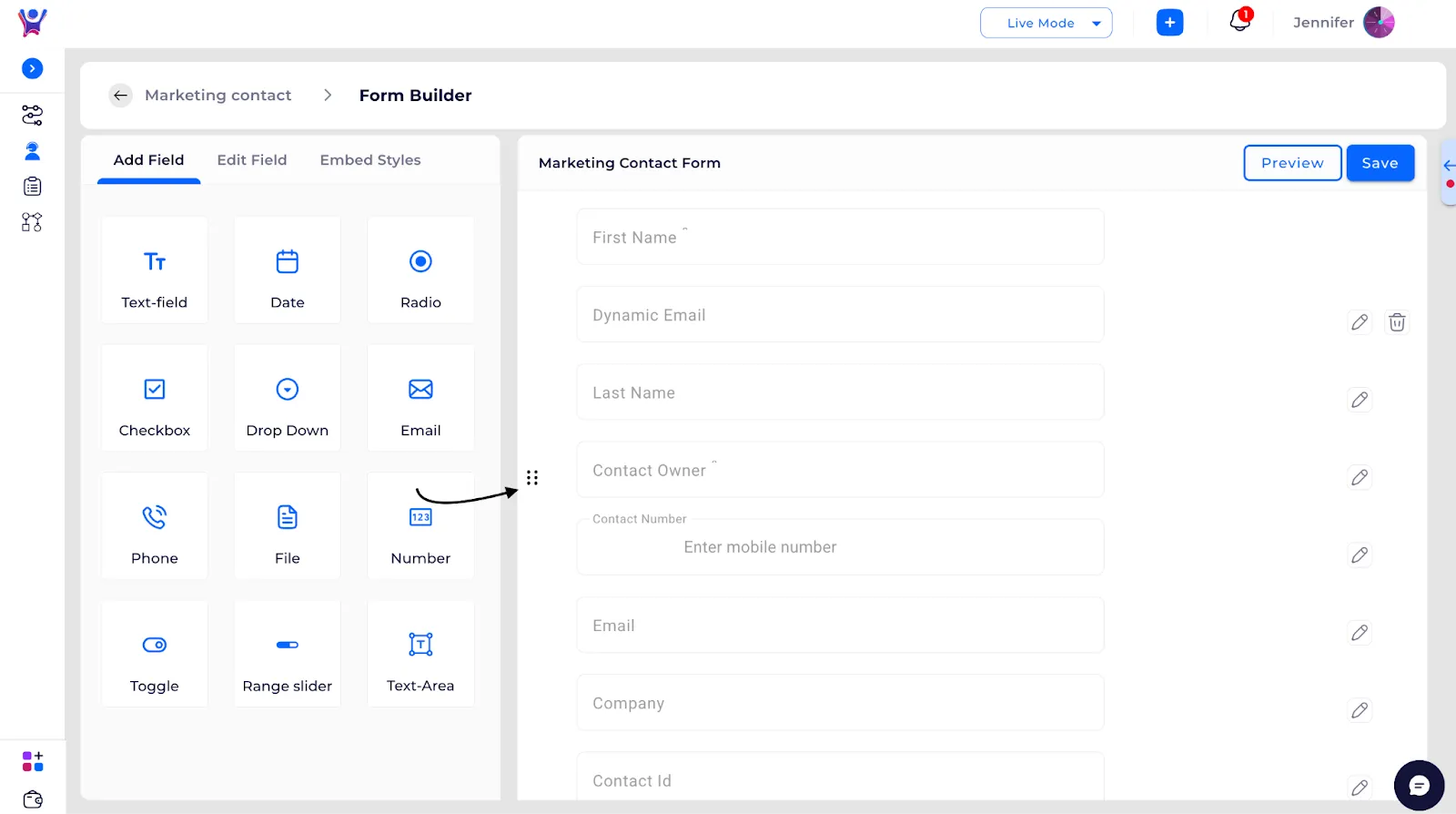Open the wallet icon in sidebar
The height and width of the screenshot is (814, 1456).
pyautogui.click(x=32, y=799)
